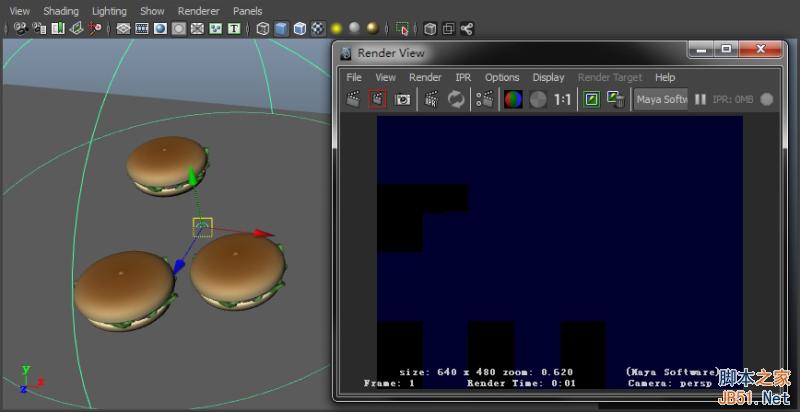Select the right burger model

238,272
